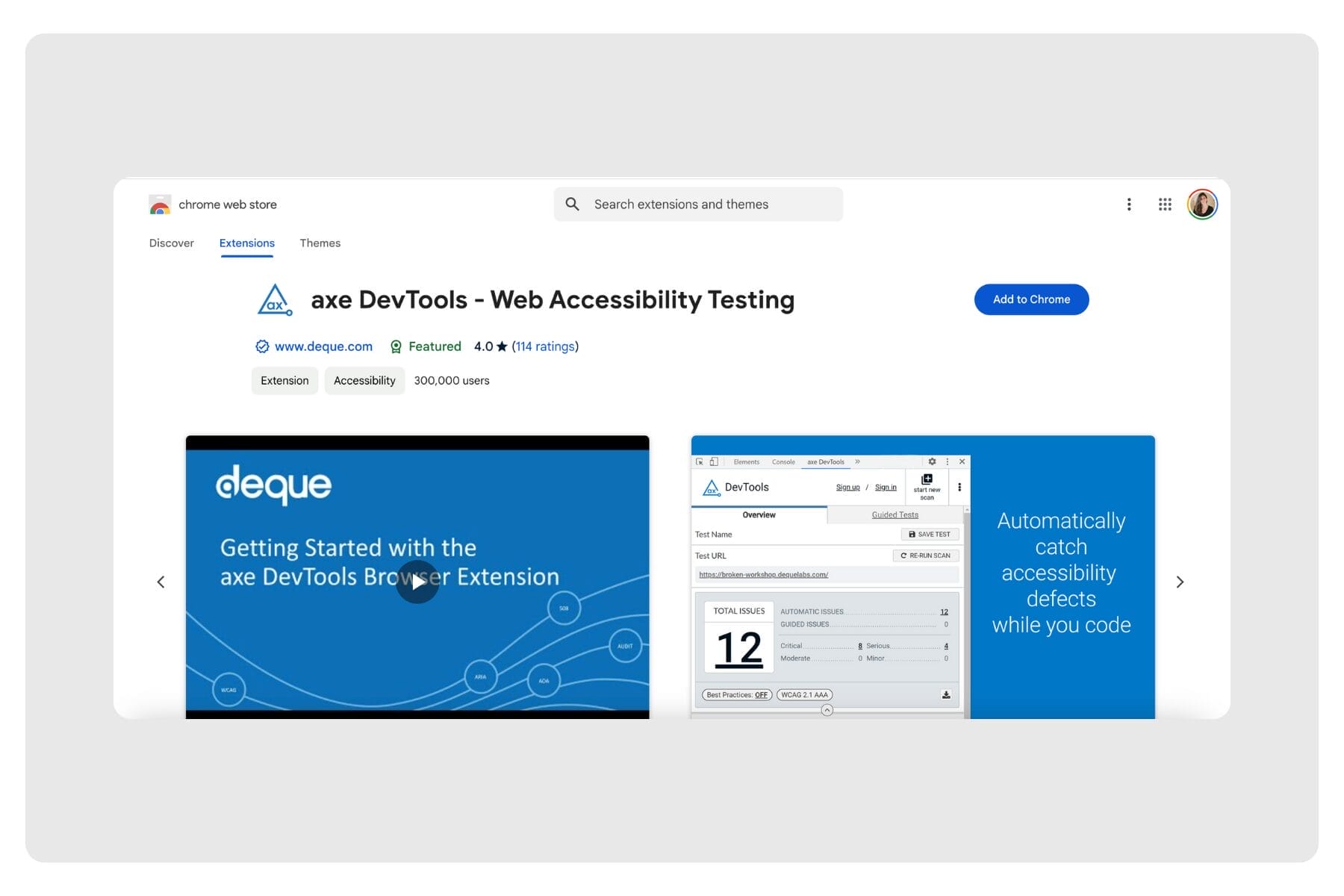The image size is (1344, 896).
Task: Click the Accessibility category chip
Action: click(364, 381)
